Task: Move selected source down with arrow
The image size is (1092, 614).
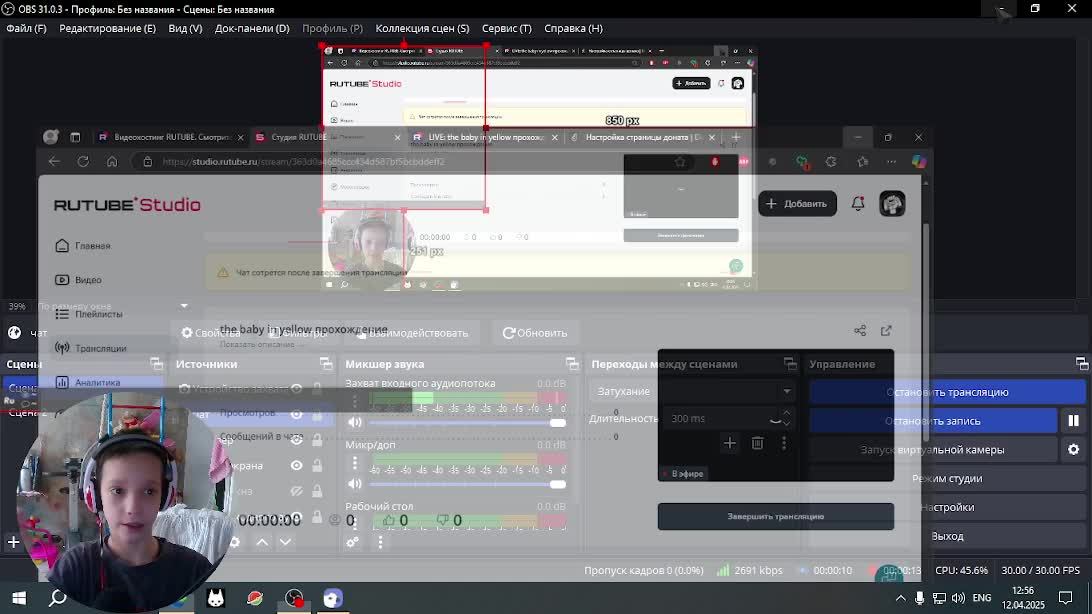Action: pos(286,542)
